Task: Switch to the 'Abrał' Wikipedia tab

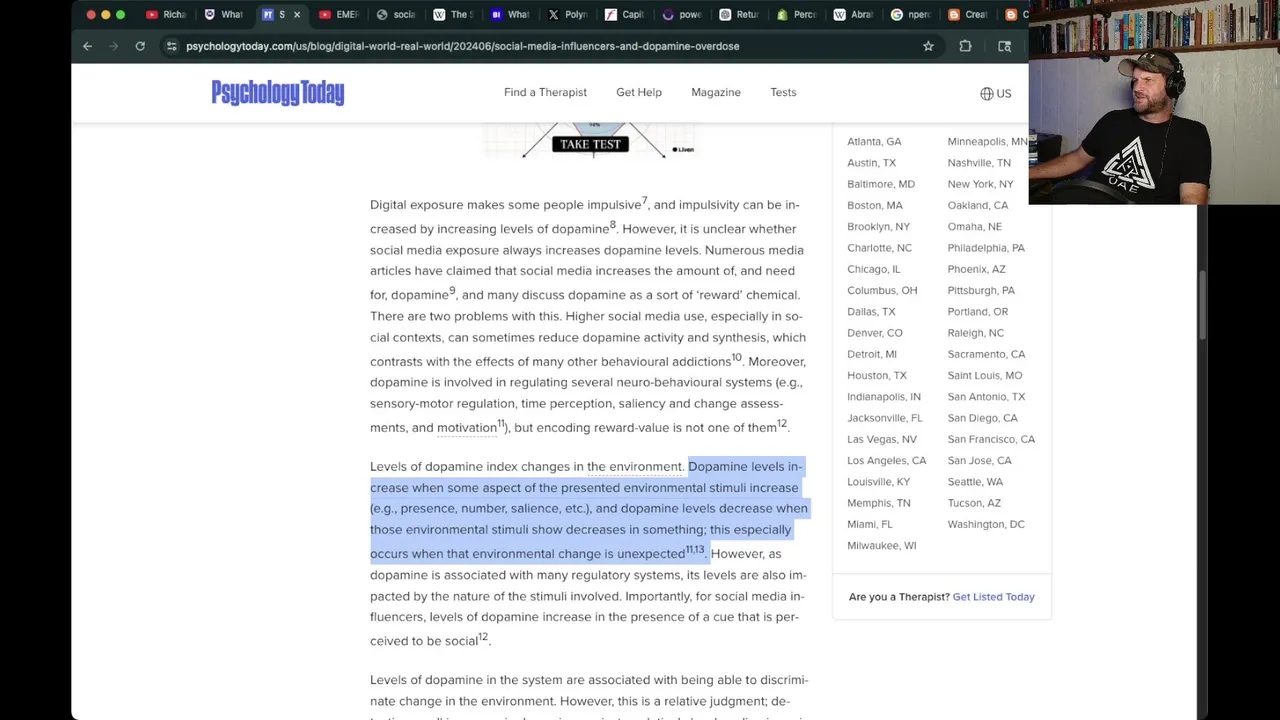Action: pyautogui.click(x=854, y=15)
